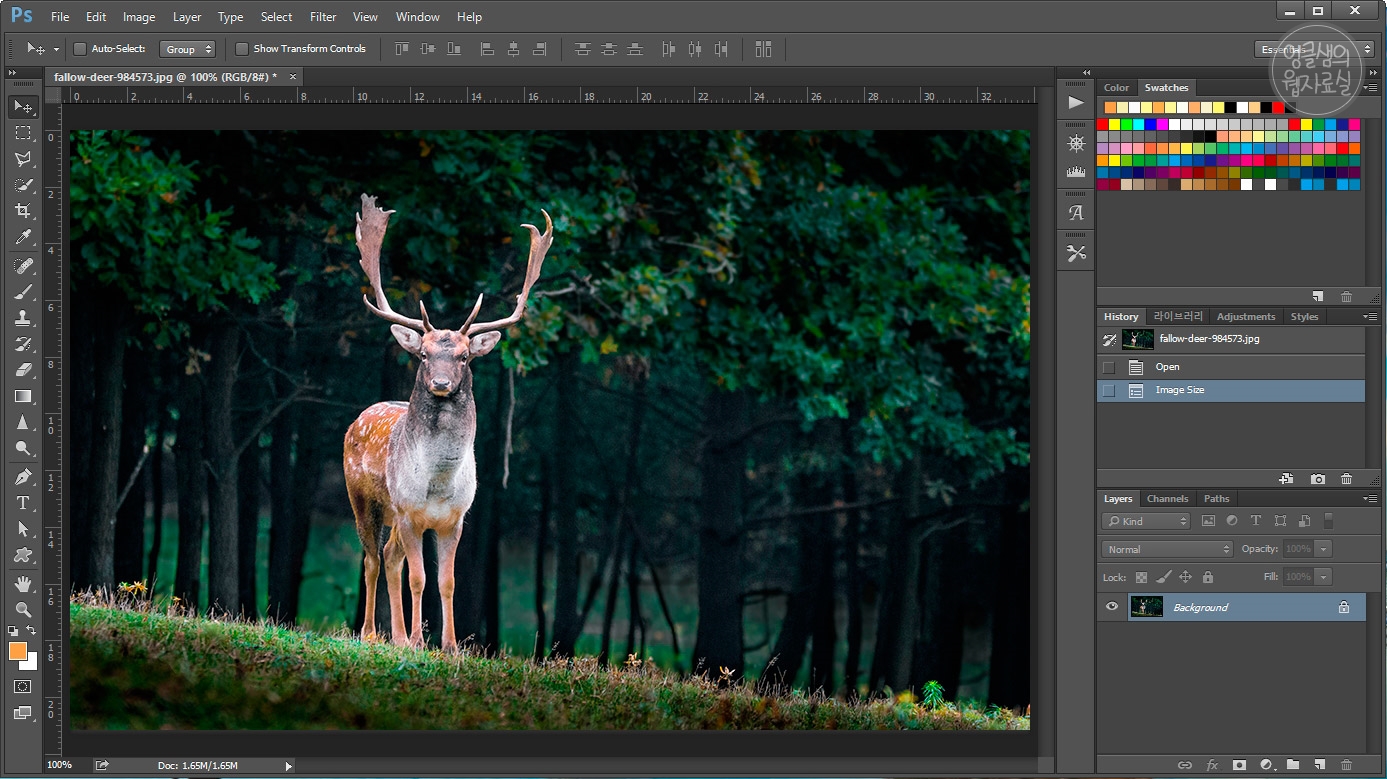The height and width of the screenshot is (779, 1387).
Task: Open the Kind layer filter dropdown
Action: [x=1146, y=521]
